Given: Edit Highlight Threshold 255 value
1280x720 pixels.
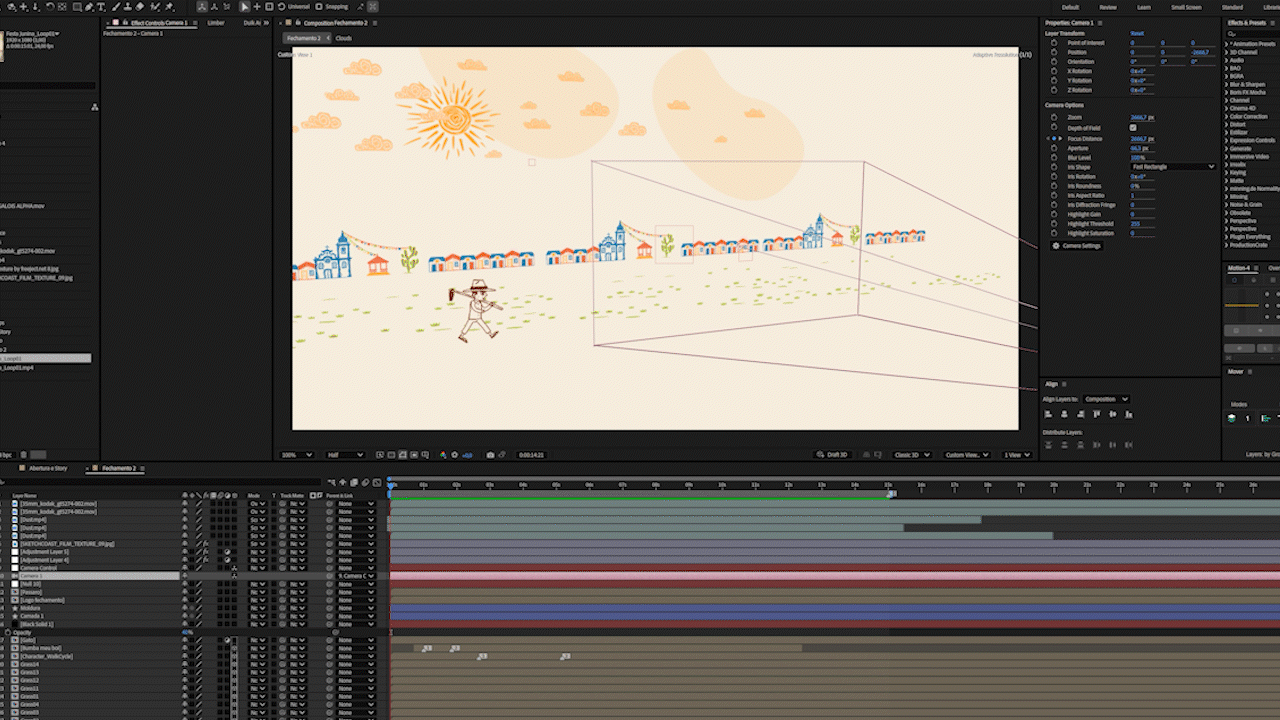Looking at the screenshot, I should [1135, 224].
